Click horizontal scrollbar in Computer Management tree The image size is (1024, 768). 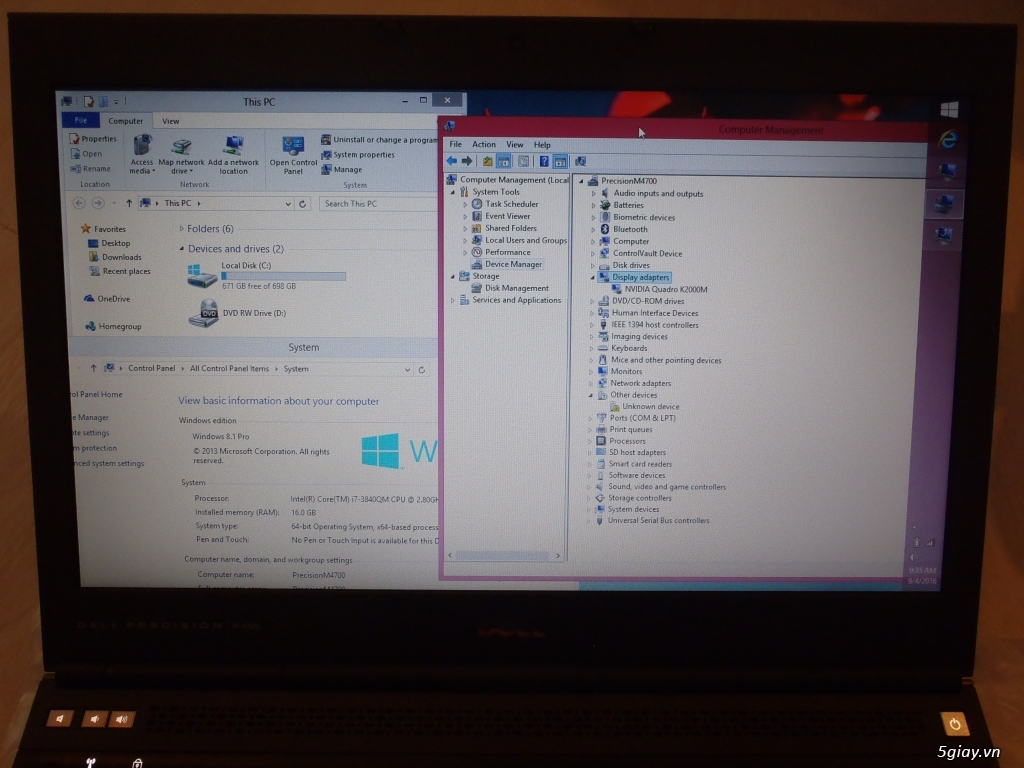pyautogui.click(x=504, y=556)
